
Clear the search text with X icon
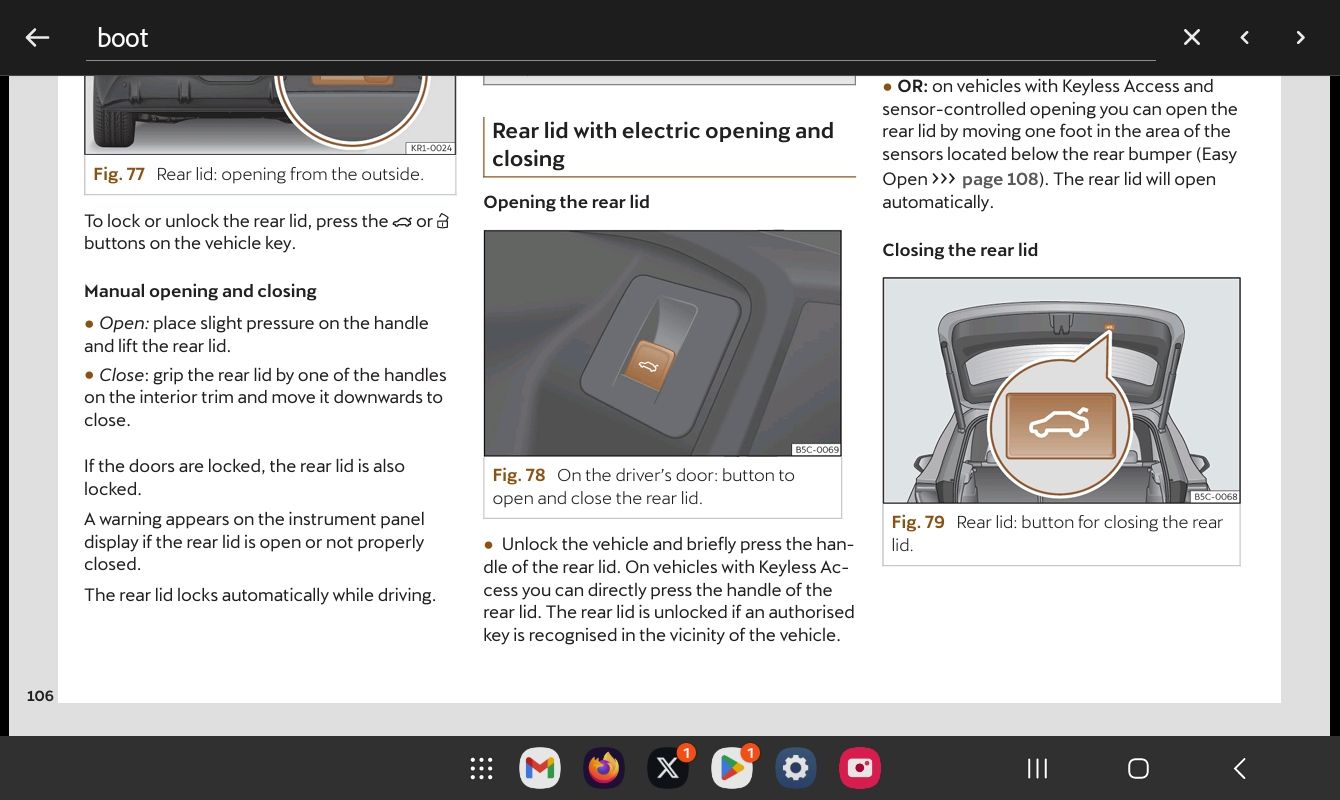[x=1191, y=38]
